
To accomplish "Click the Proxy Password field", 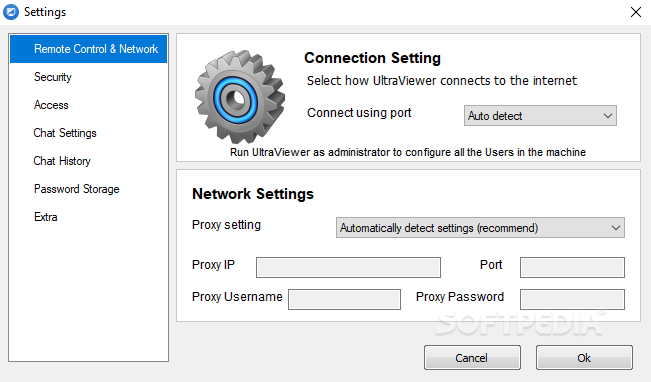I will point(572,299).
